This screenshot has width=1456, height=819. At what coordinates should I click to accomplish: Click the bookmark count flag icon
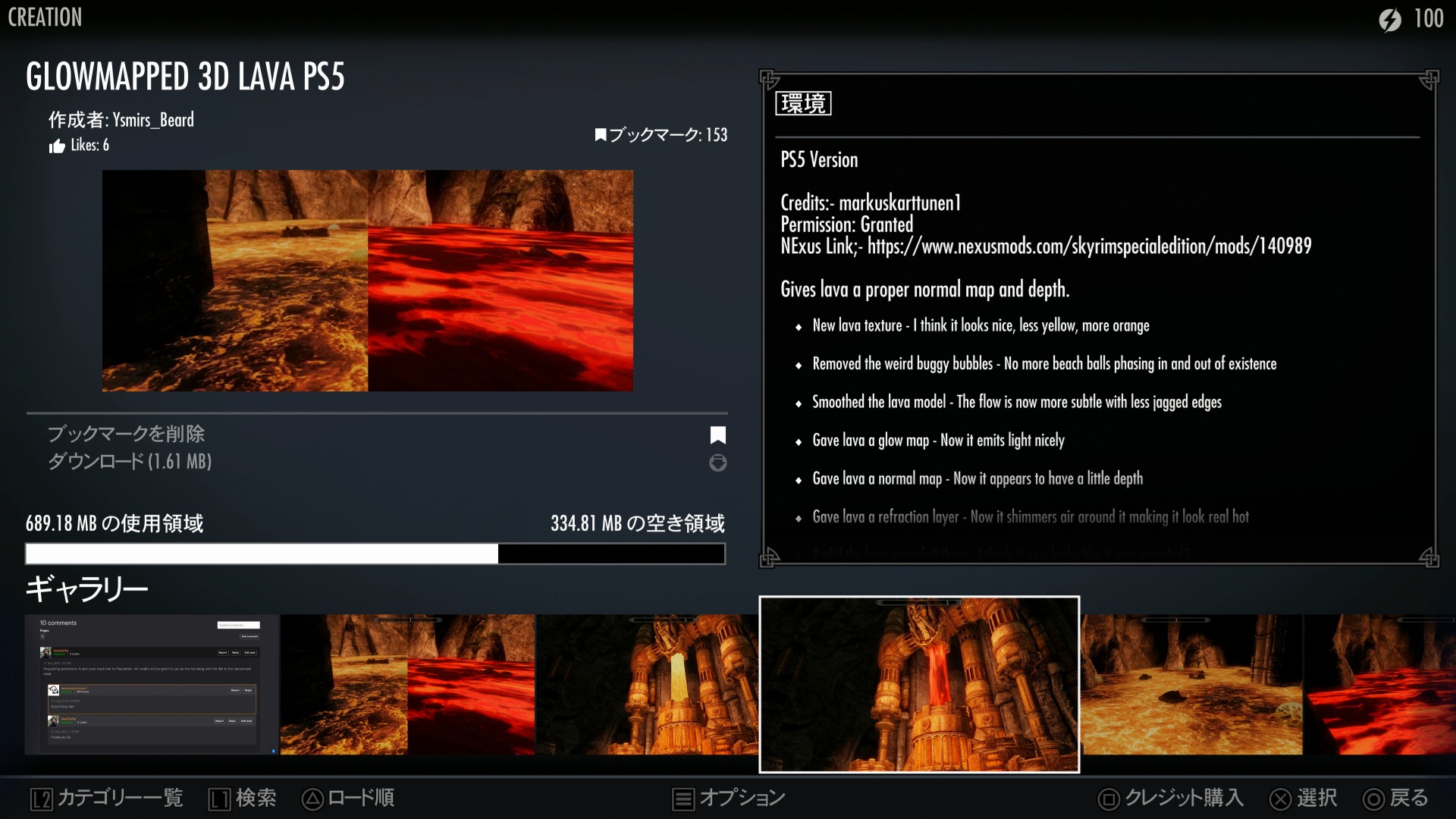click(601, 135)
